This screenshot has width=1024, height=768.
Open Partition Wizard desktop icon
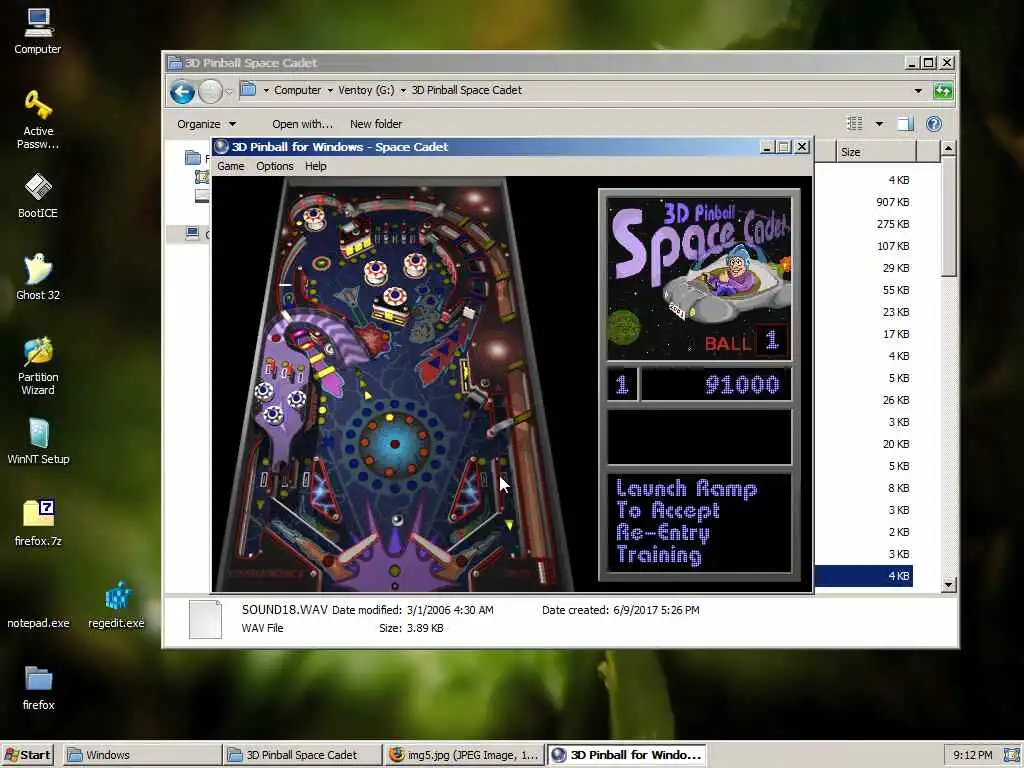[38, 366]
